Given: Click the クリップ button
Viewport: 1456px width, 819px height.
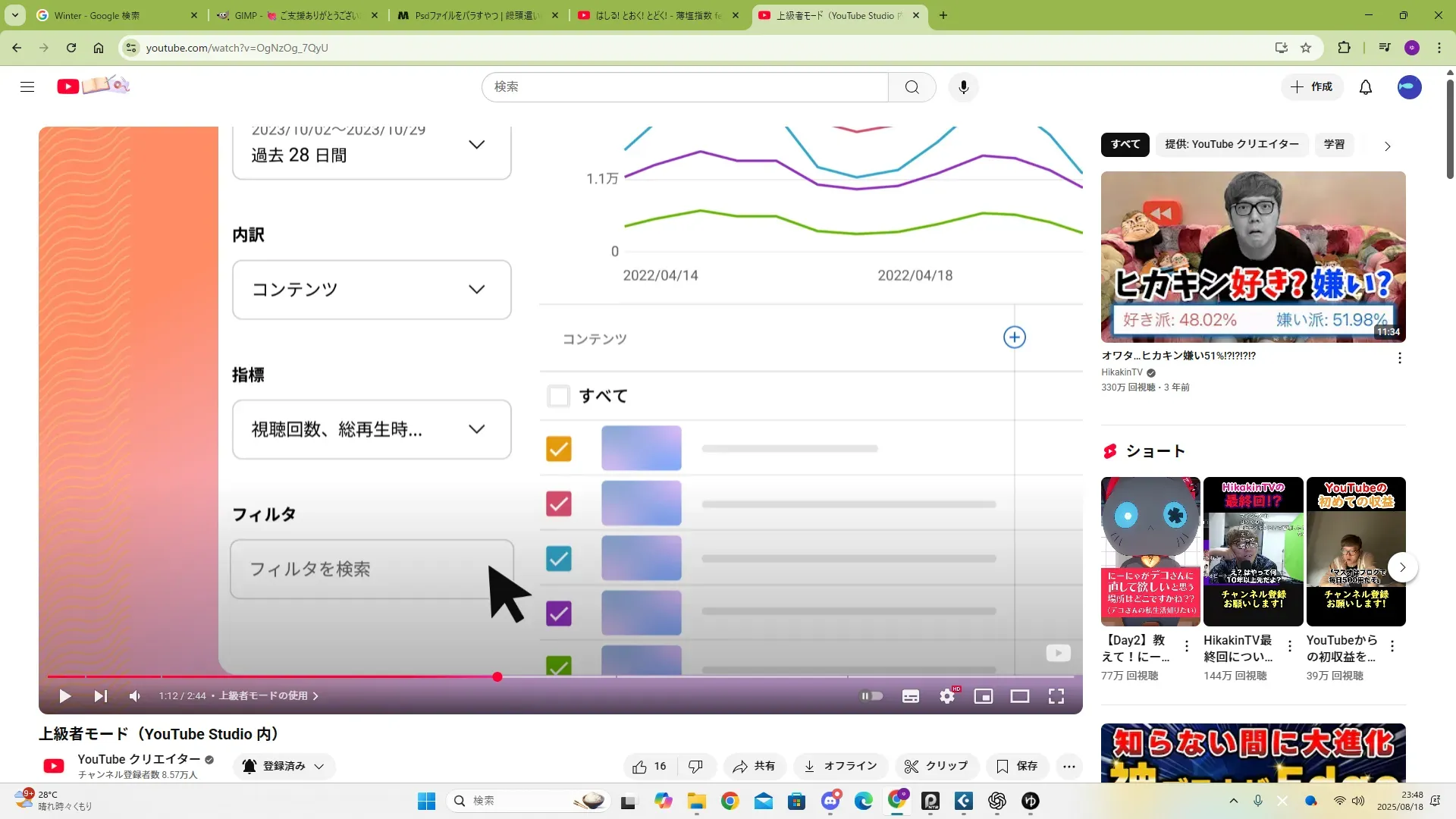Looking at the screenshot, I should pyautogui.click(x=937, y=767).
